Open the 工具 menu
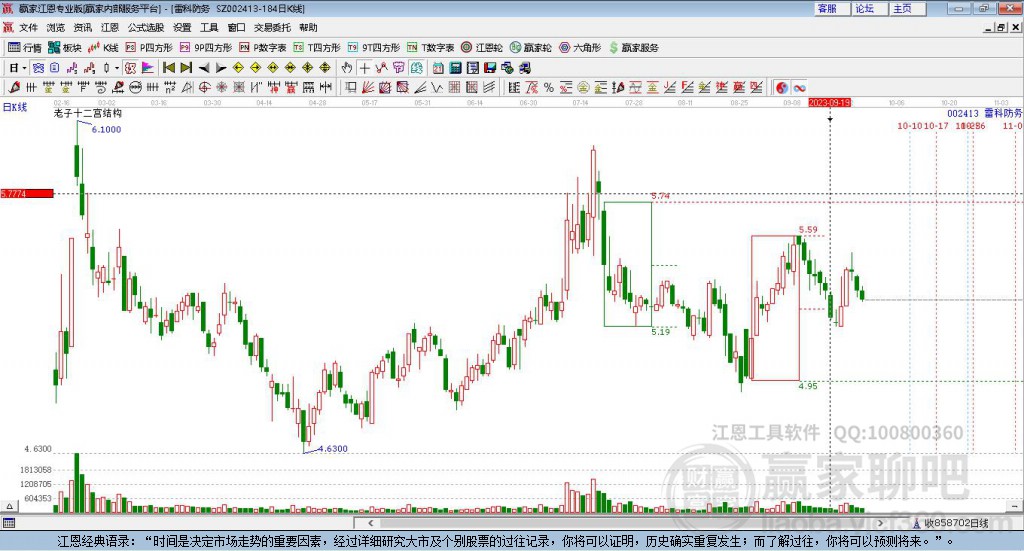The width and height of the screenshot is (1024, 551). 209,27
